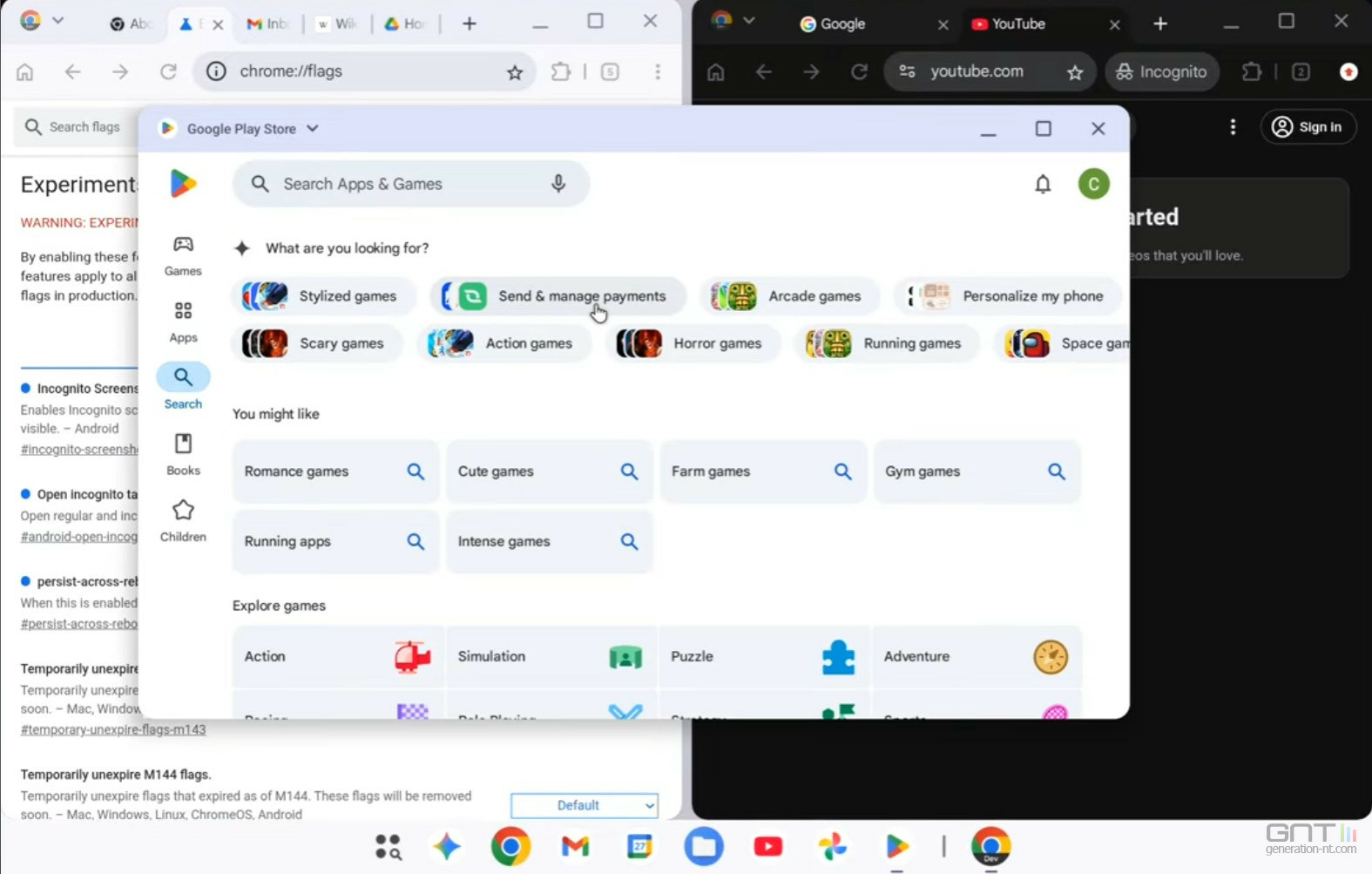Click the voice search microphone icon
This screenshot has width=1372, height=874.
point(558,184)
